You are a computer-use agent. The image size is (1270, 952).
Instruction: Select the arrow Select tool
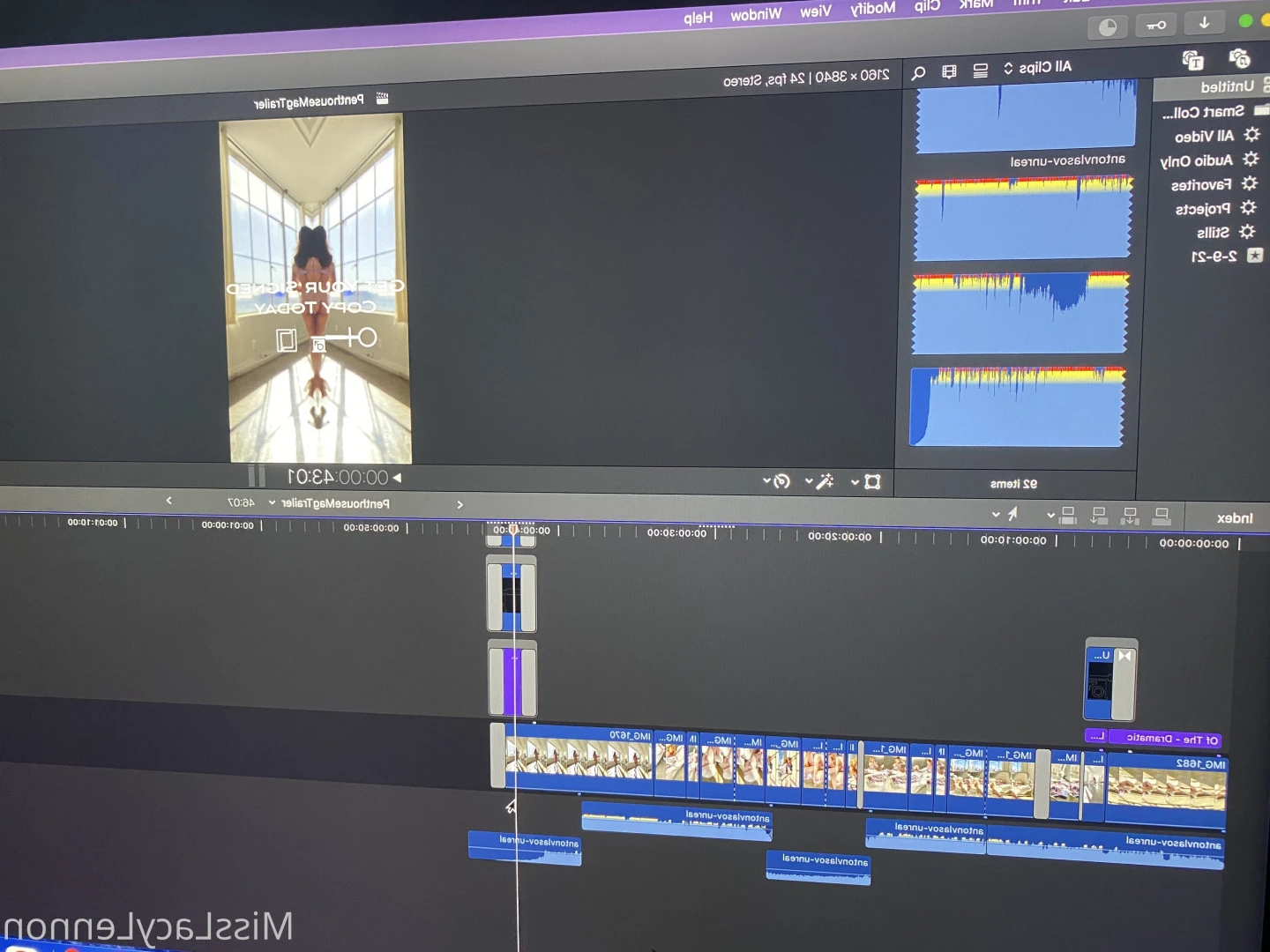[x=1012, y=513]
